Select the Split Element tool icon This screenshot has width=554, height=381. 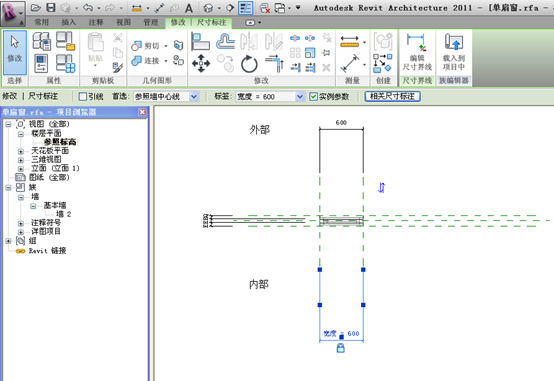[x=295, y=38]
